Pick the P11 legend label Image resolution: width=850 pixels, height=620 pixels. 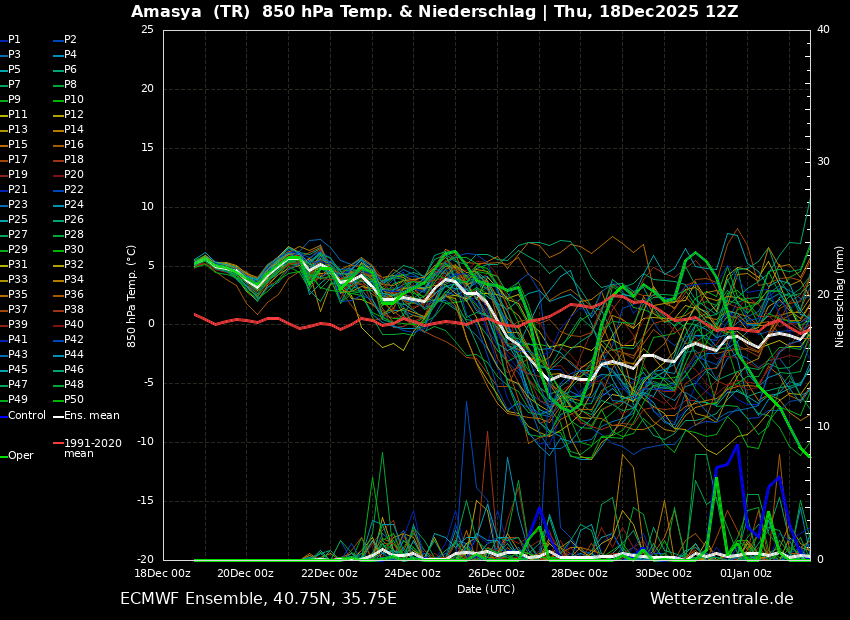click(17, 114)
